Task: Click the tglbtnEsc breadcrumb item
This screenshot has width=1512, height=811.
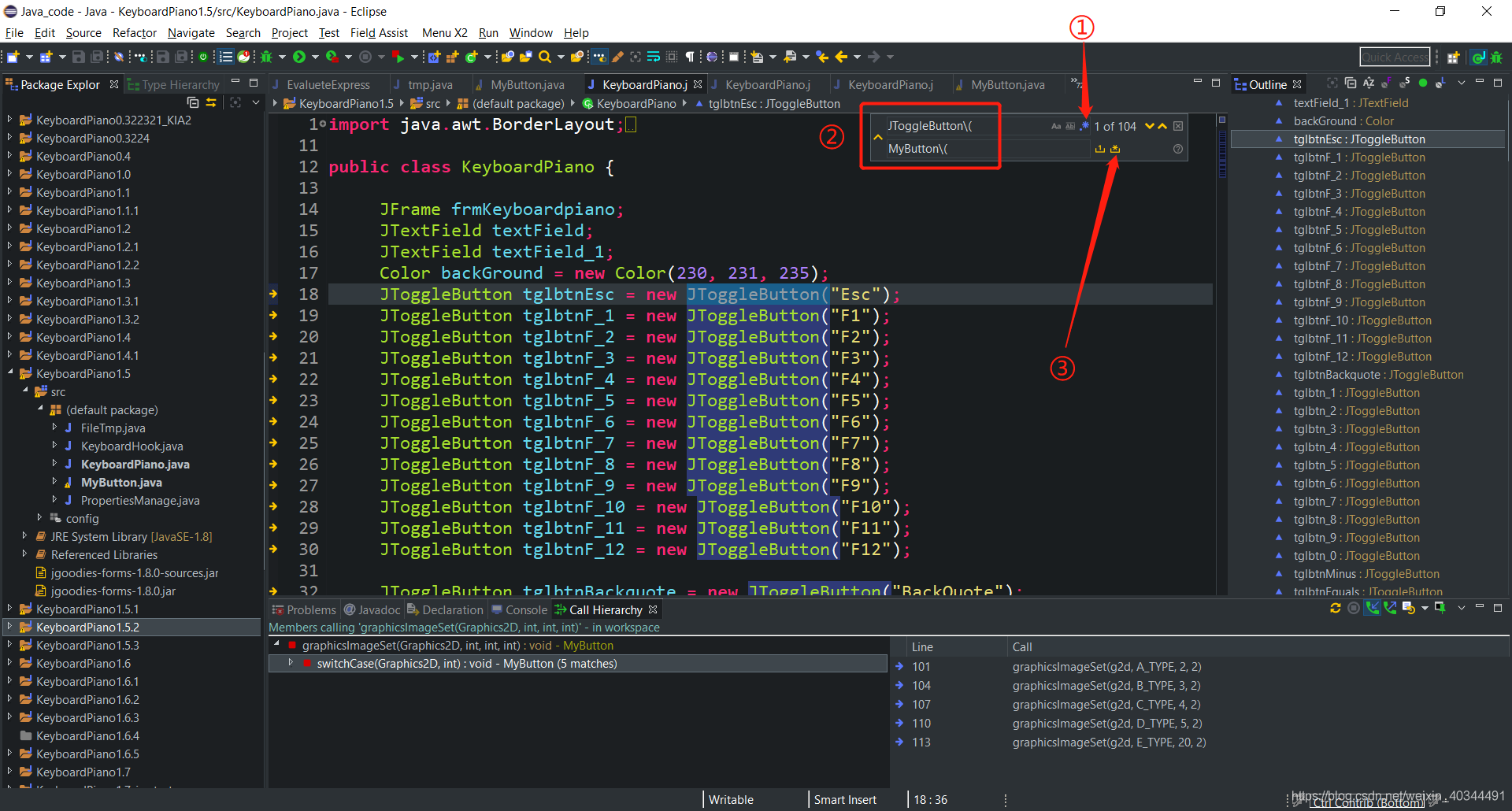Action: pyautogui.click(x=767, y=103)
